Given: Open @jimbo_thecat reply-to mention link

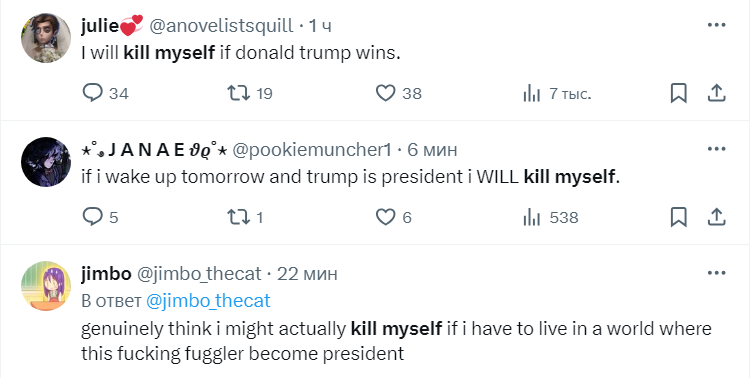Looking at the screenshot, I should [x=208, y=301].
